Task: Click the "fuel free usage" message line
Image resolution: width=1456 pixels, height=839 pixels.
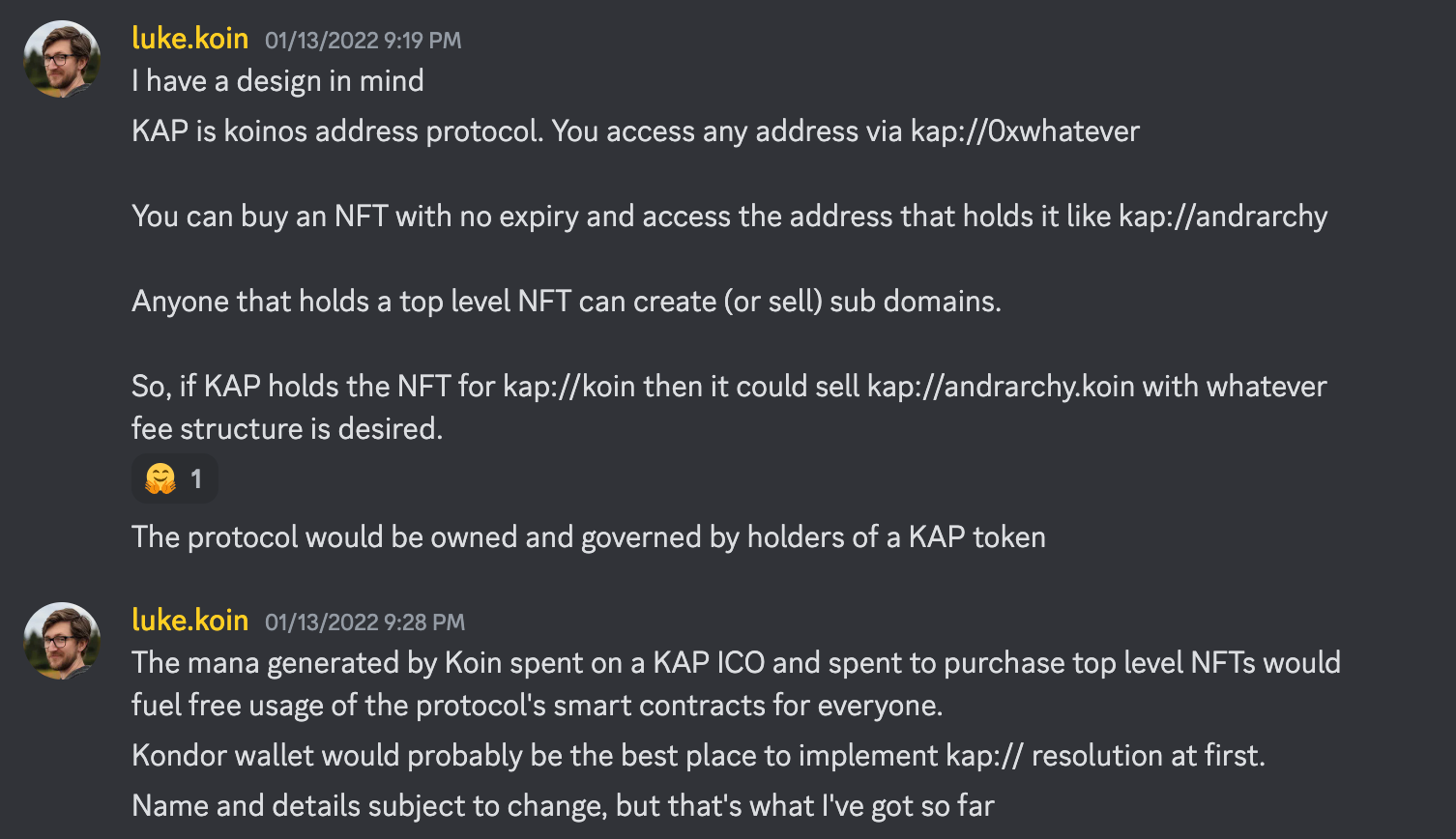Action: pyautogui.click(x=537, y=706)
